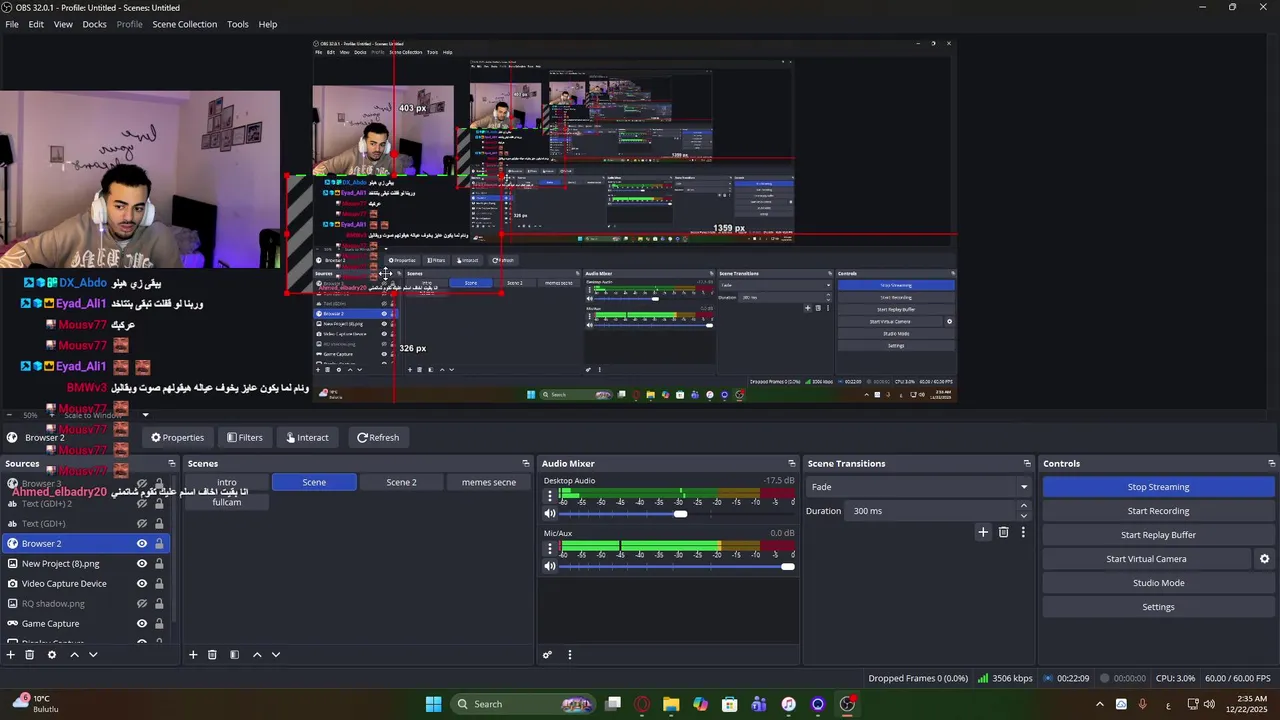Viewport: 1280px width, 720px height.
Task: Show the Text (GDI+) source
Action: (142, 523)
